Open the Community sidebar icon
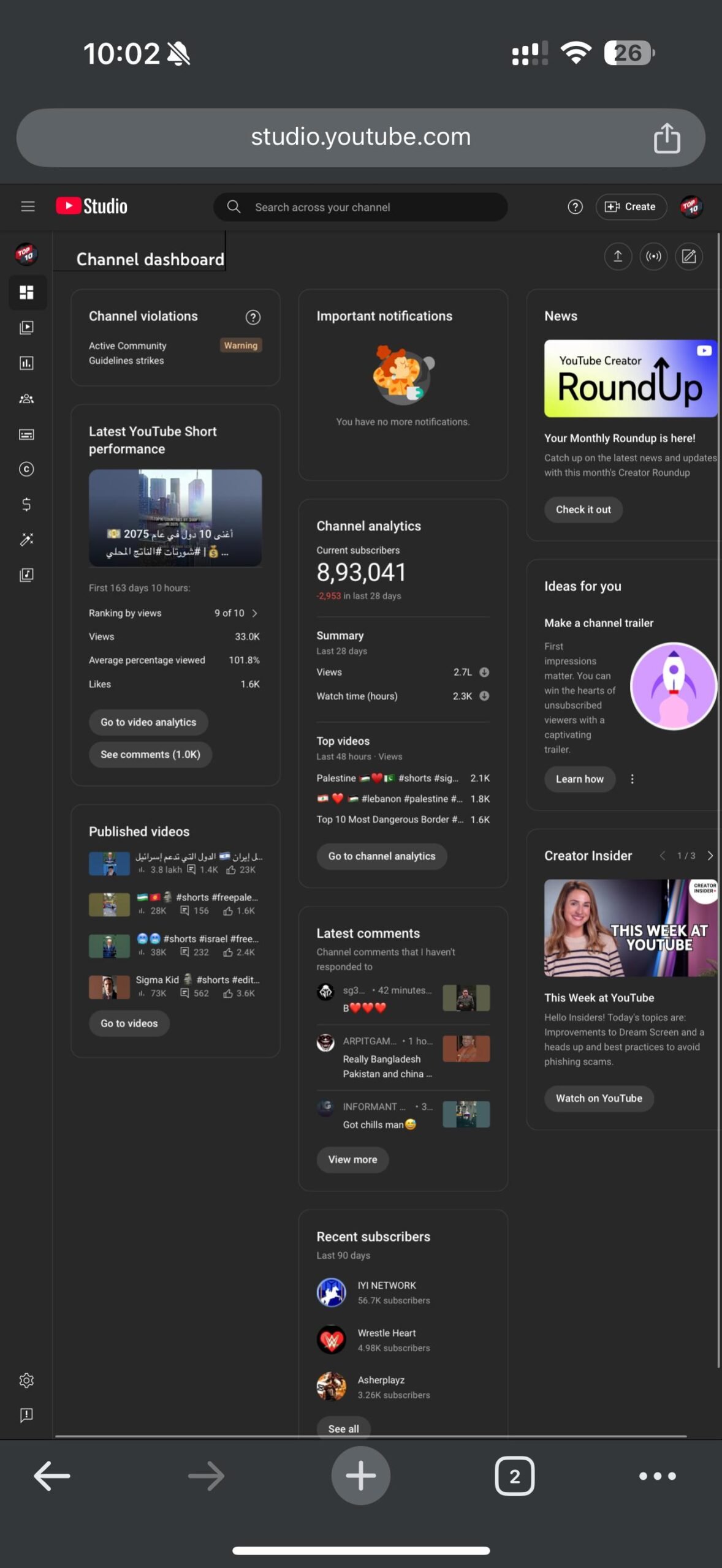722x1568 pixels. [x=26, y=399]
